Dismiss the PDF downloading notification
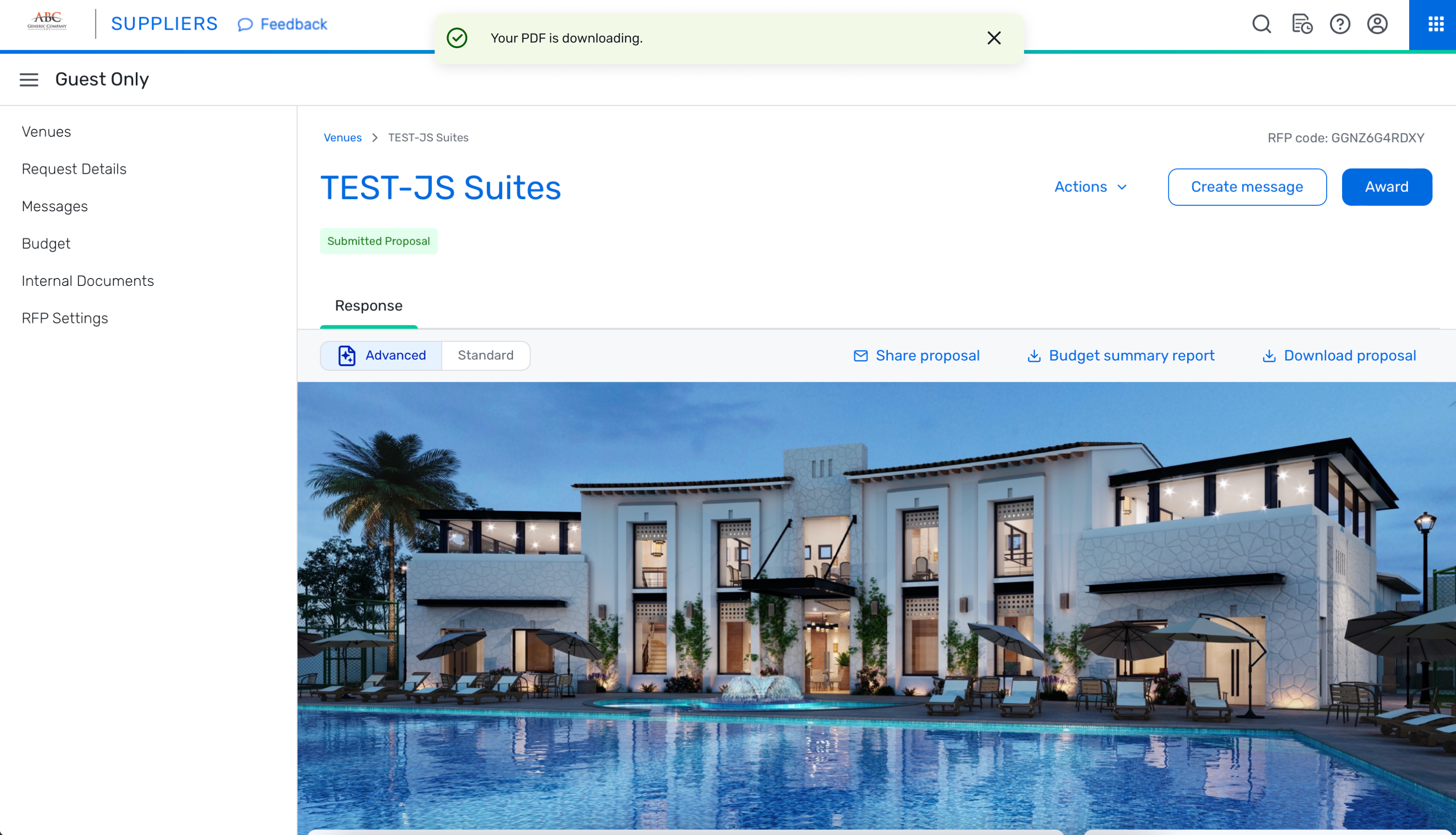This screenshot has width=1456, height=835. pyautogui.click(x=994, y=38)
